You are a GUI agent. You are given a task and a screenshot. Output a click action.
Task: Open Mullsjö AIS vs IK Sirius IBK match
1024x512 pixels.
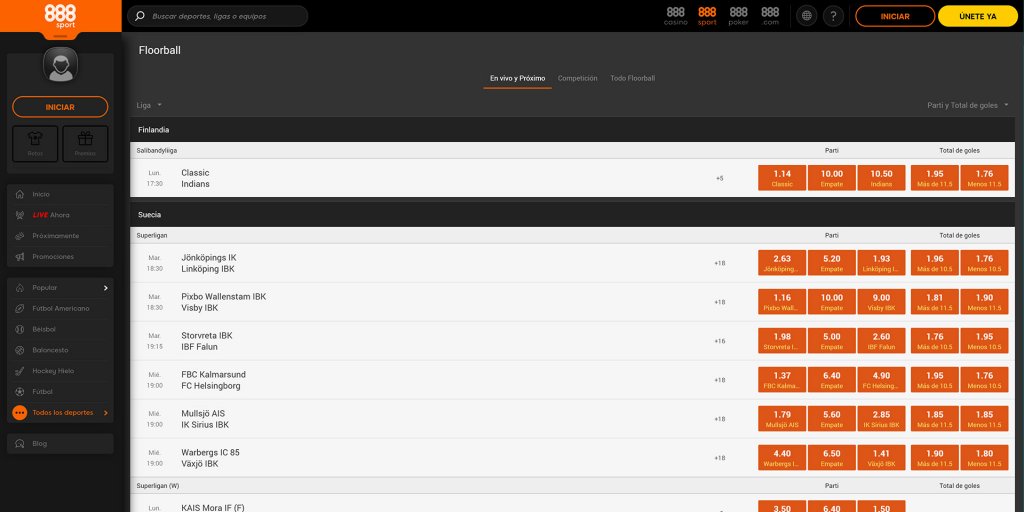(x=205, y=419)
